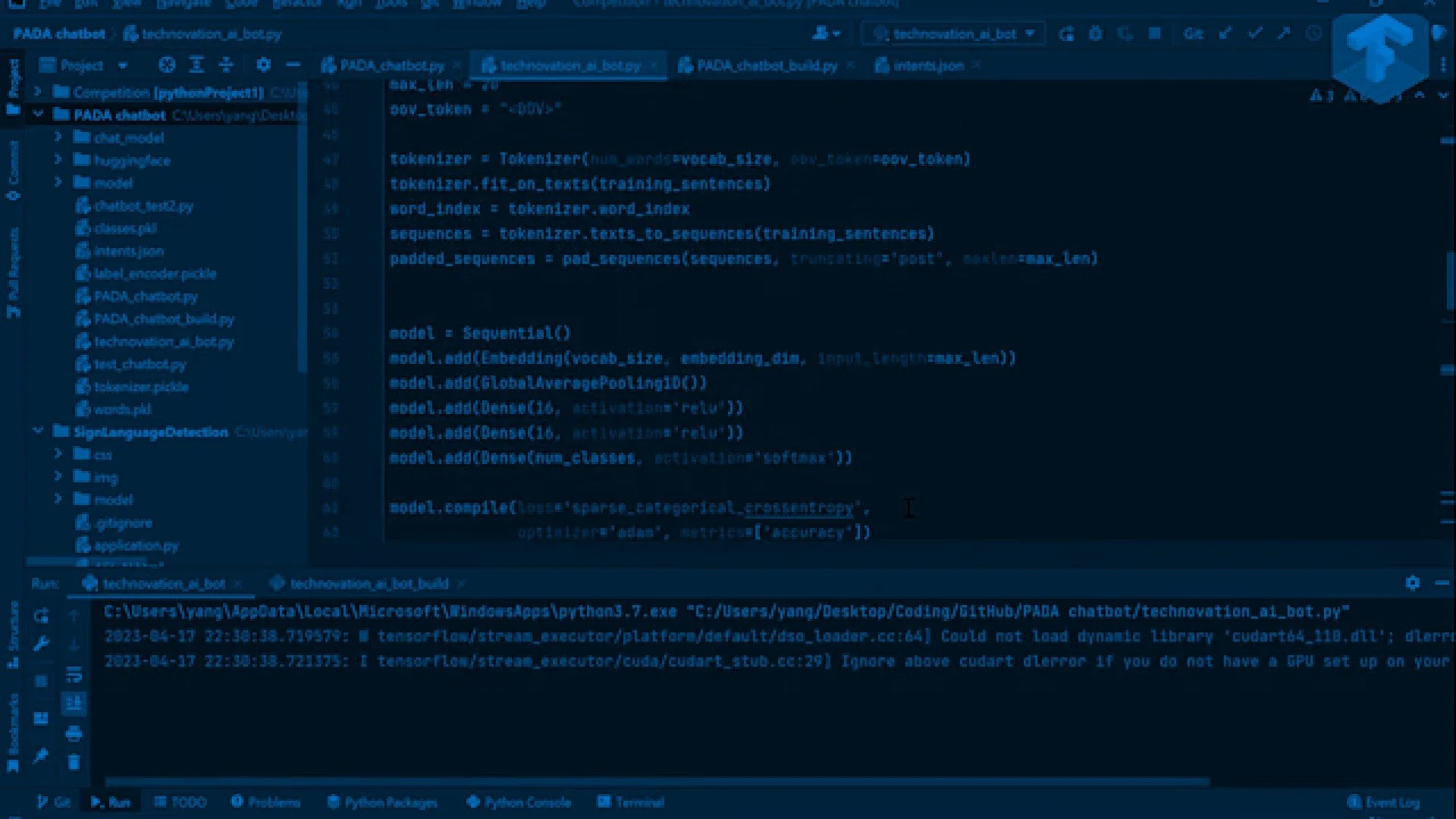Expand the huggingface folder
This screenshot has height=819, width=1456.
[58, 160]
